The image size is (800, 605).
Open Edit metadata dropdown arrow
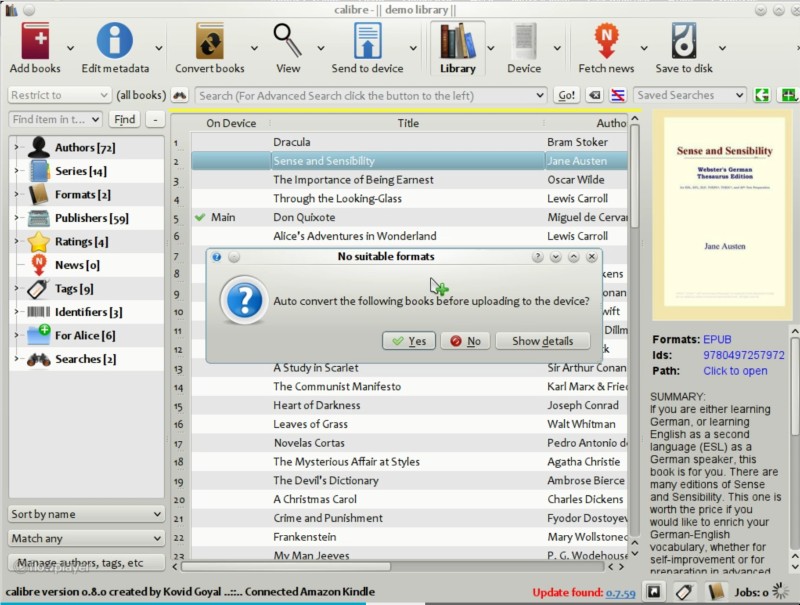coord(159,48)
